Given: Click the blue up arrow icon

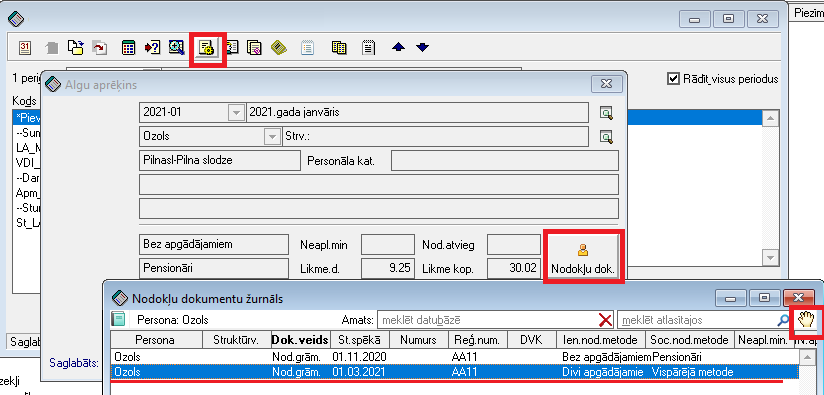Looking at the screenshot, I should click(x=398, y=48).
